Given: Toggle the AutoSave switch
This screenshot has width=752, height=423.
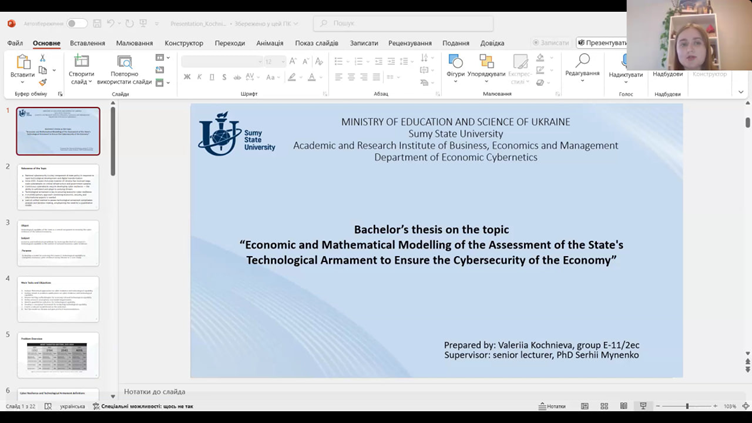Looking at the screenshot, I should click(x=77, y=23).
